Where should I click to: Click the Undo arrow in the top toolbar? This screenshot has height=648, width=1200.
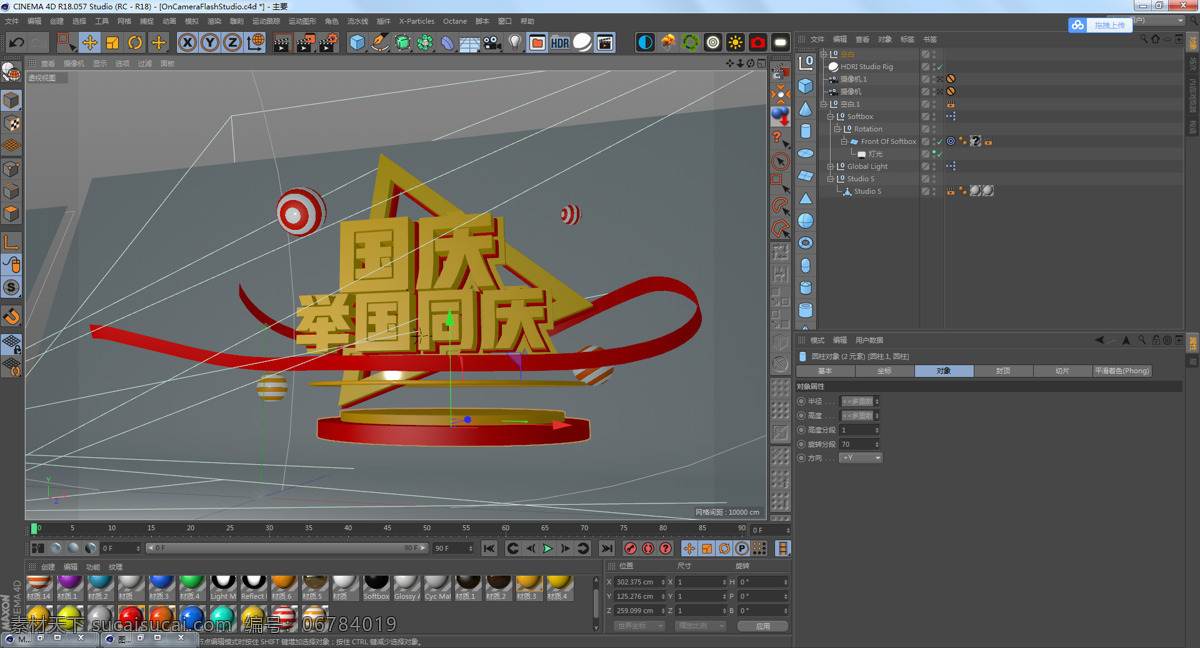click(x=16, y=43)
